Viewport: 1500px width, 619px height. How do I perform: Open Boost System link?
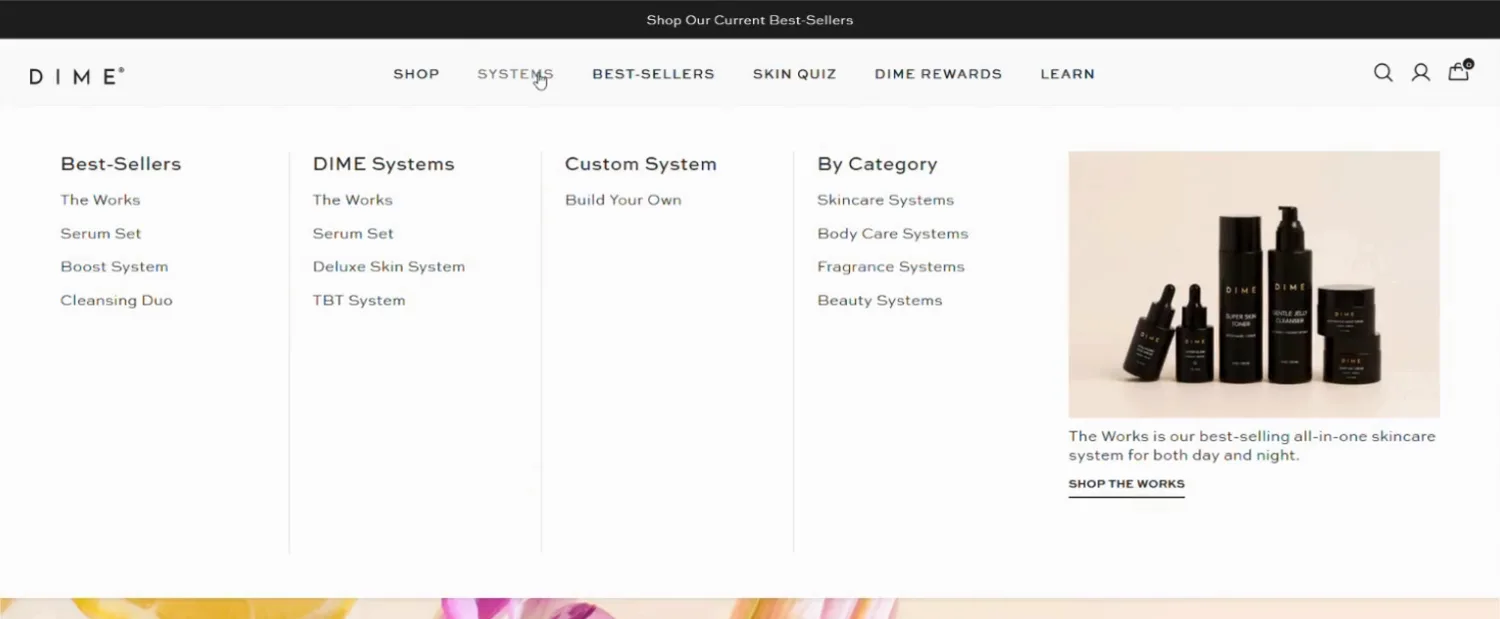pos(114,267)
